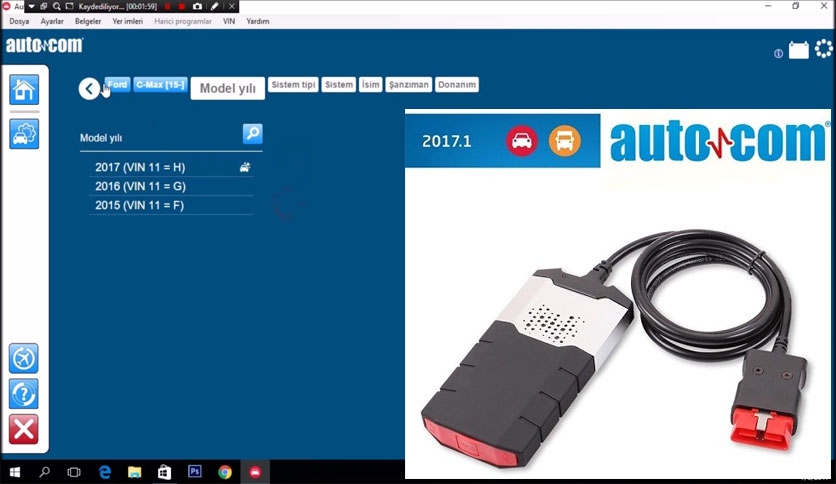Select the Sistem tipi step
The width and height of the screenshot is (836, 484).
tap(293, 84)
